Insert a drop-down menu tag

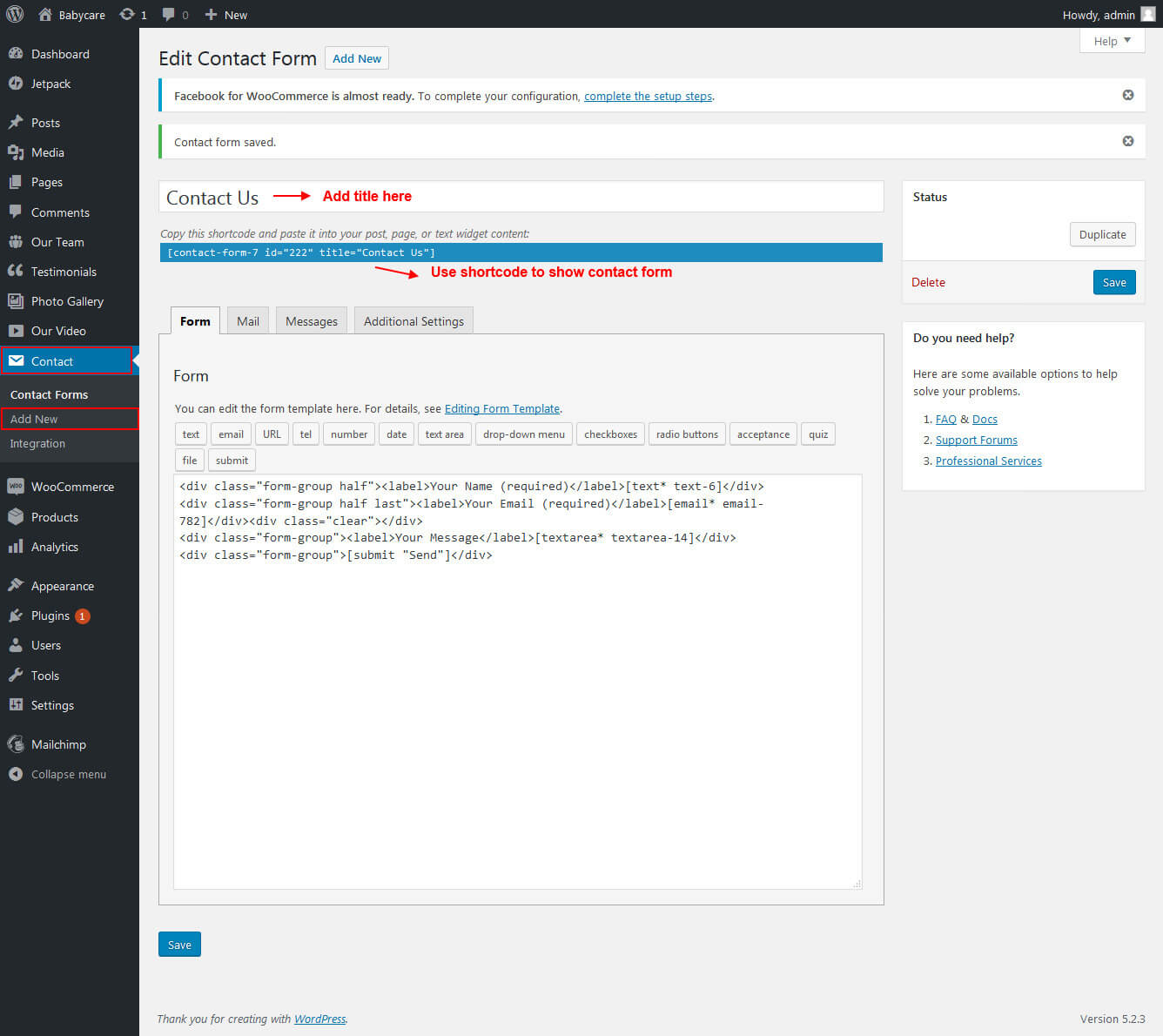tap(524, 434)
